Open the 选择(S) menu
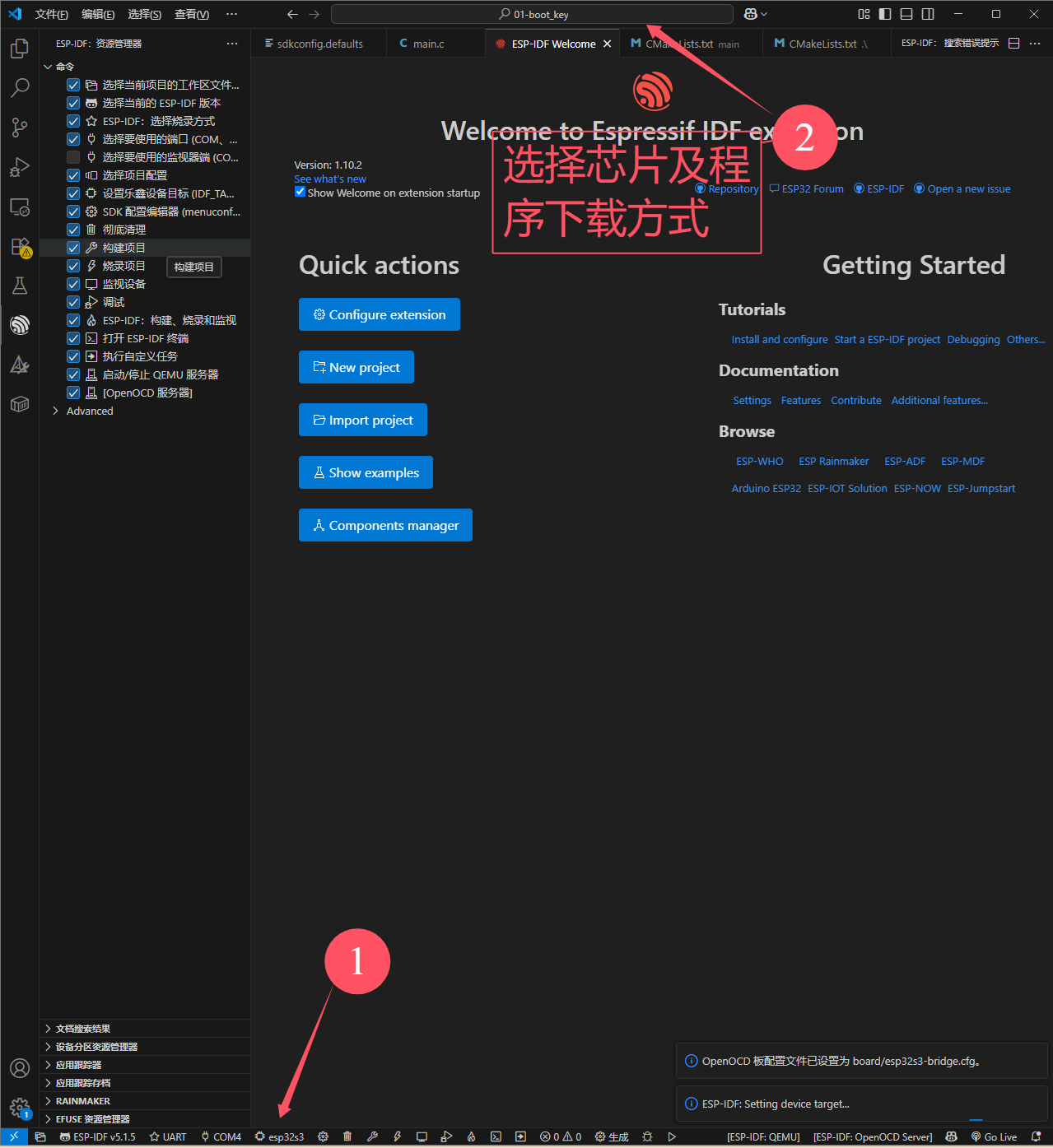This screenshot has width=1053, height=1148. (145, 14)
